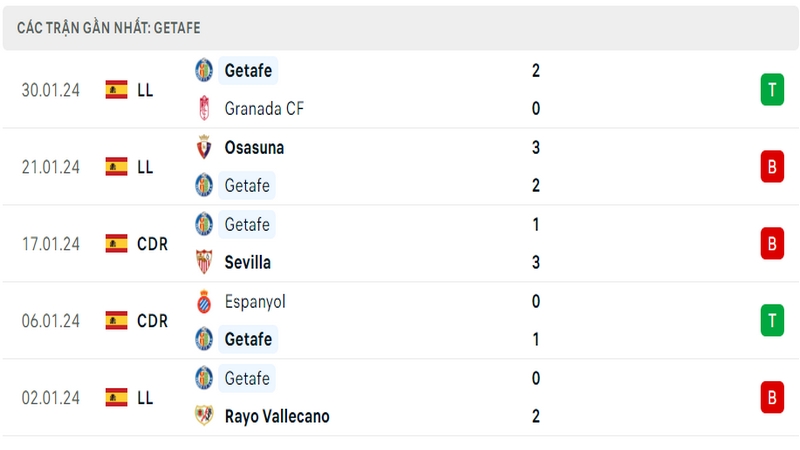This screenshot has width=800, height=450.
Task: Click the Rayo Vallecano club crest
Action: [x=204, y=416]
